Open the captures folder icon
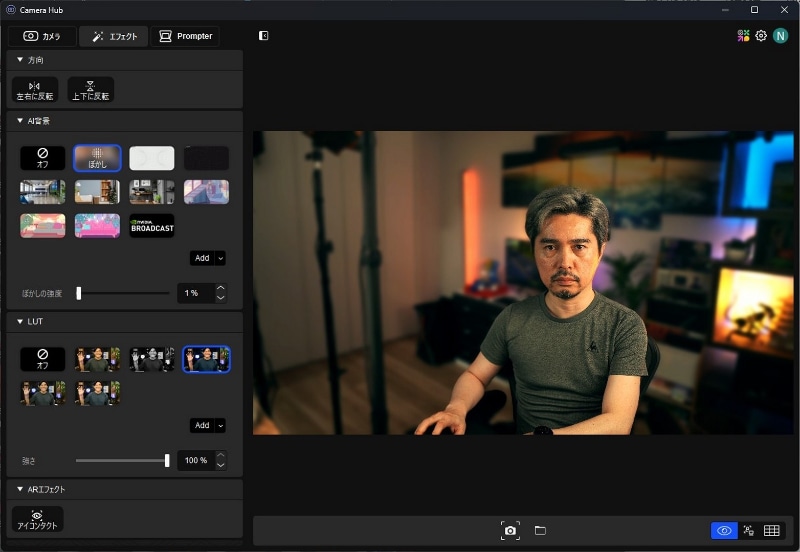 [540, 530]
